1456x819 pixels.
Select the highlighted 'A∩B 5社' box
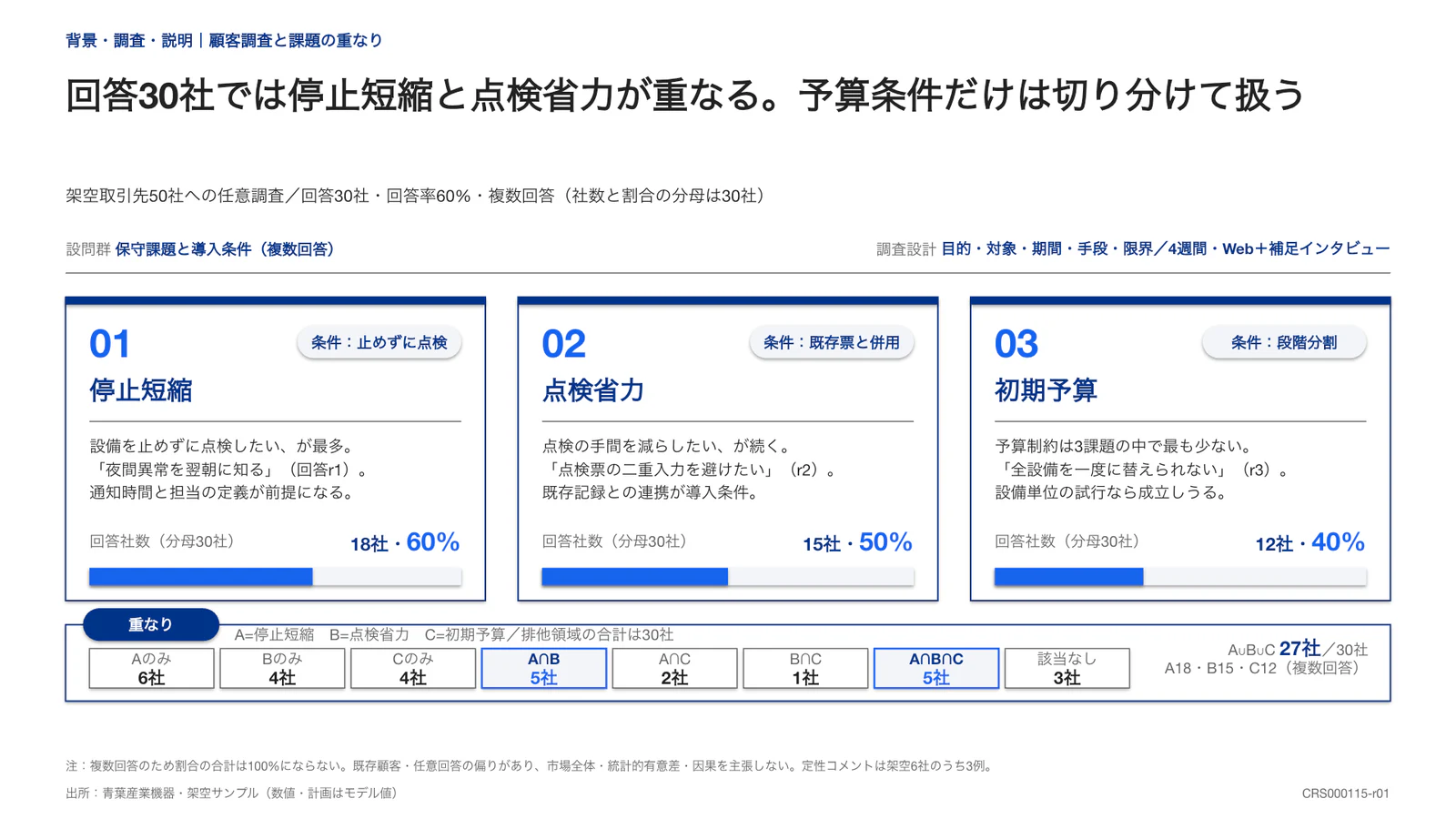(543, 668)
